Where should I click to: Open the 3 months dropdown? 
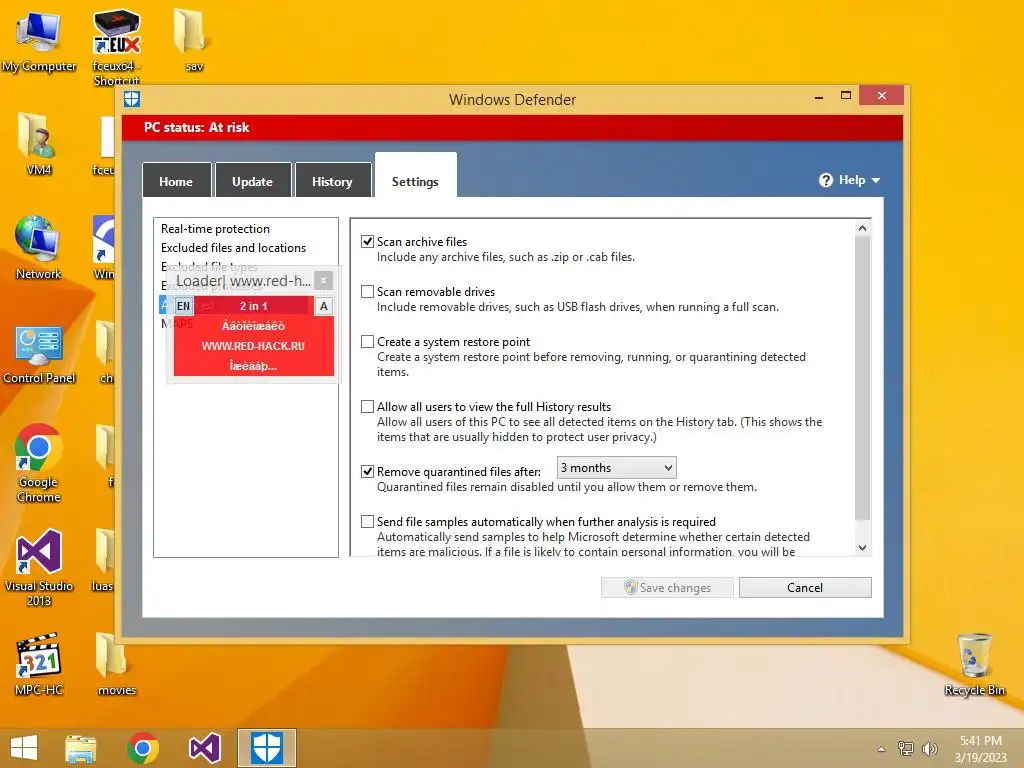tap(616, 468)
